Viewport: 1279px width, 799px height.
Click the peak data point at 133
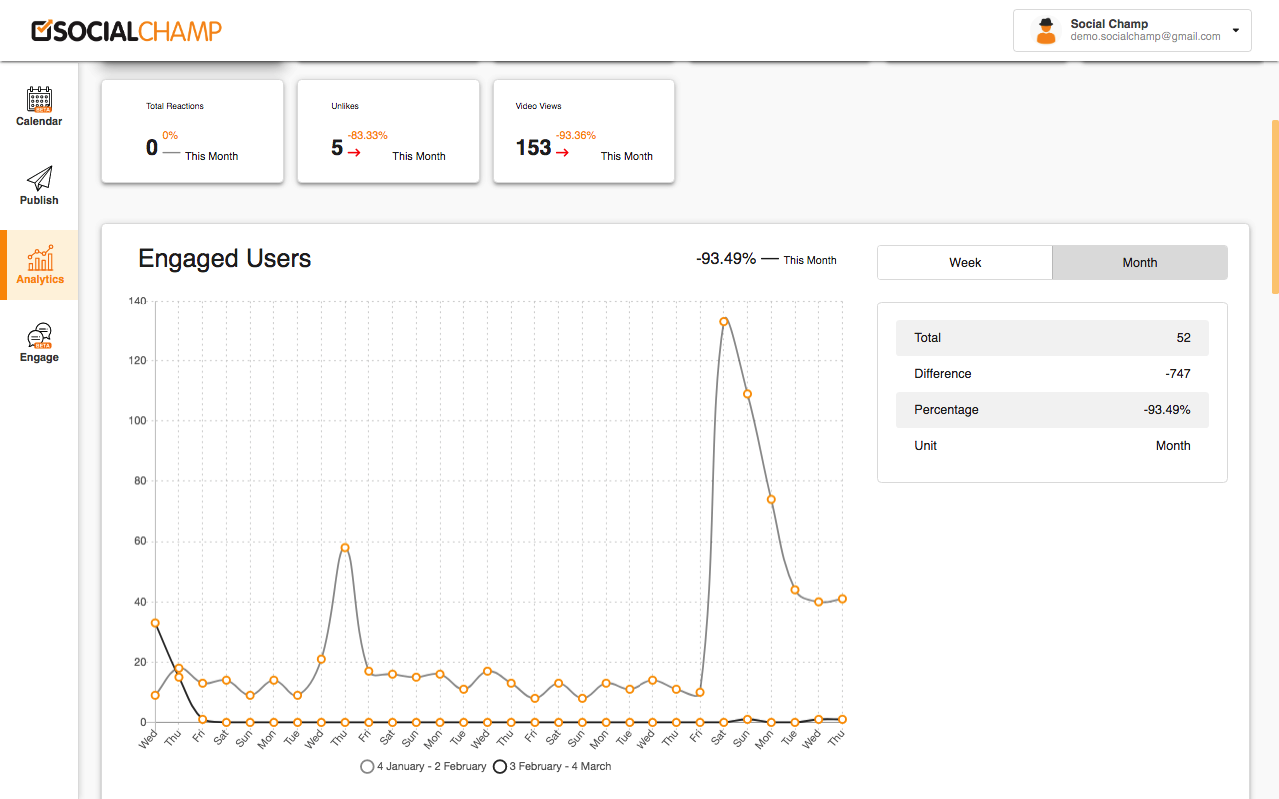click(x=723, y=322)
